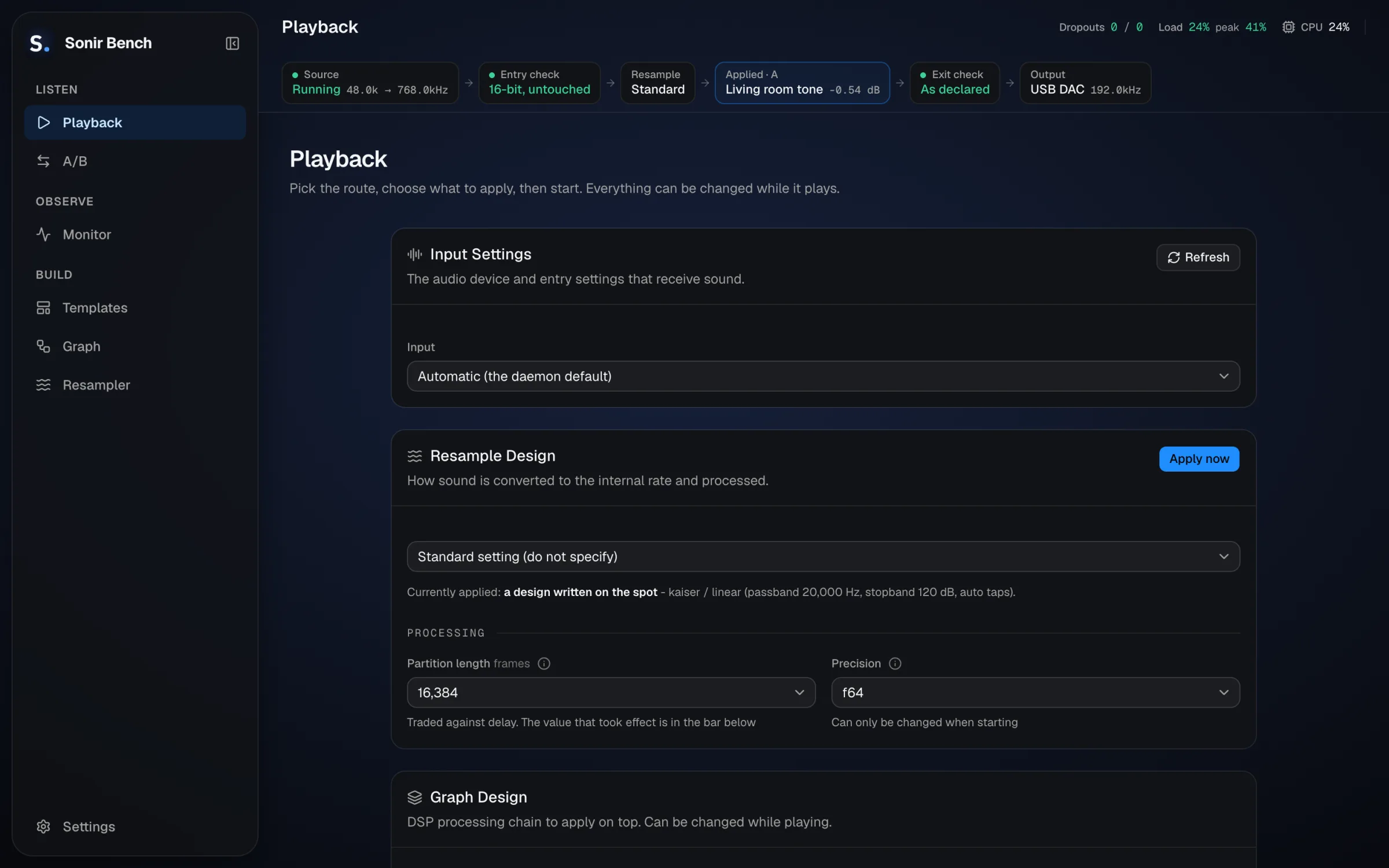Screen dimensions: 1389x868
Task: Click the CPU 24% value
Action: (x=1339, y=27)
